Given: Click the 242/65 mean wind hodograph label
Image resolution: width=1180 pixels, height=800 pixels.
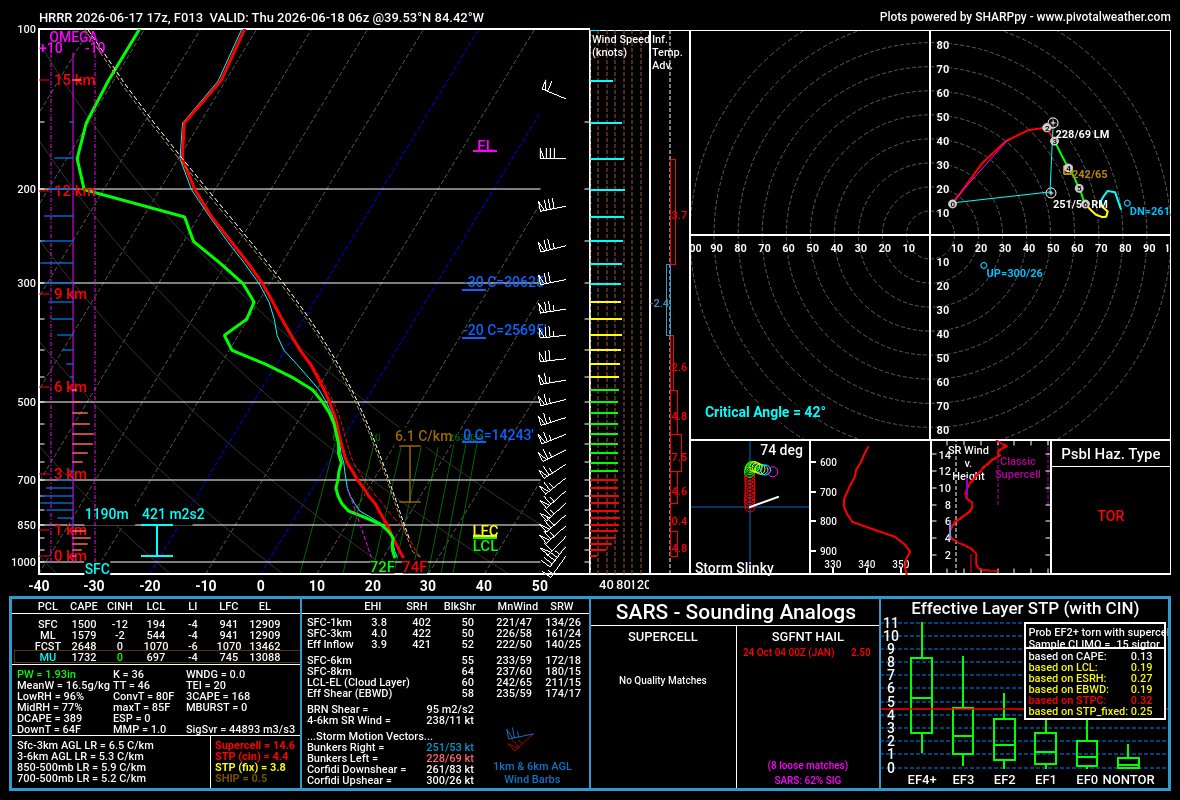Looking at the screenshot, I should (1090, 175).
